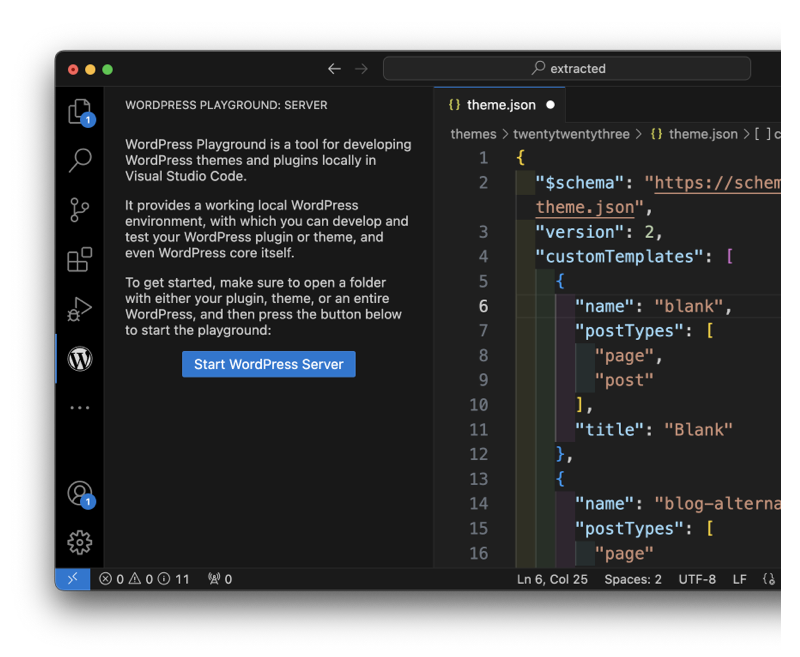Viewport: 800px width, 657px height.
Task: Open additional views with ellipsis icon
Action: pos(80,407)
